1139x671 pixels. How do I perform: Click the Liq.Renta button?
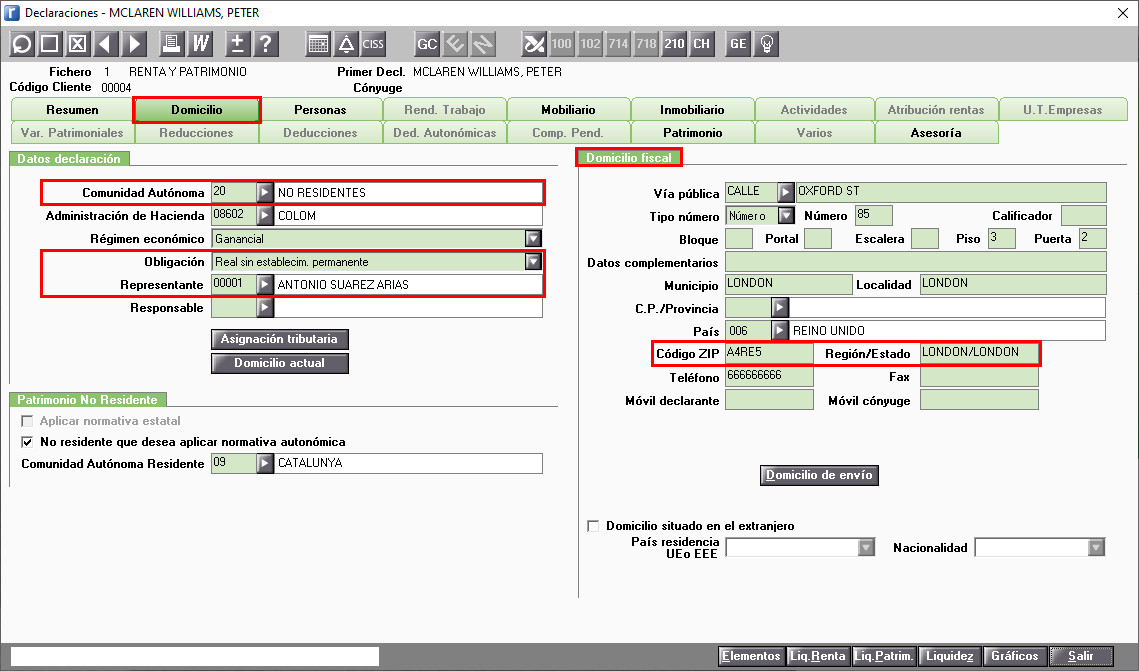pyautogui.click(x=818, y=656)
